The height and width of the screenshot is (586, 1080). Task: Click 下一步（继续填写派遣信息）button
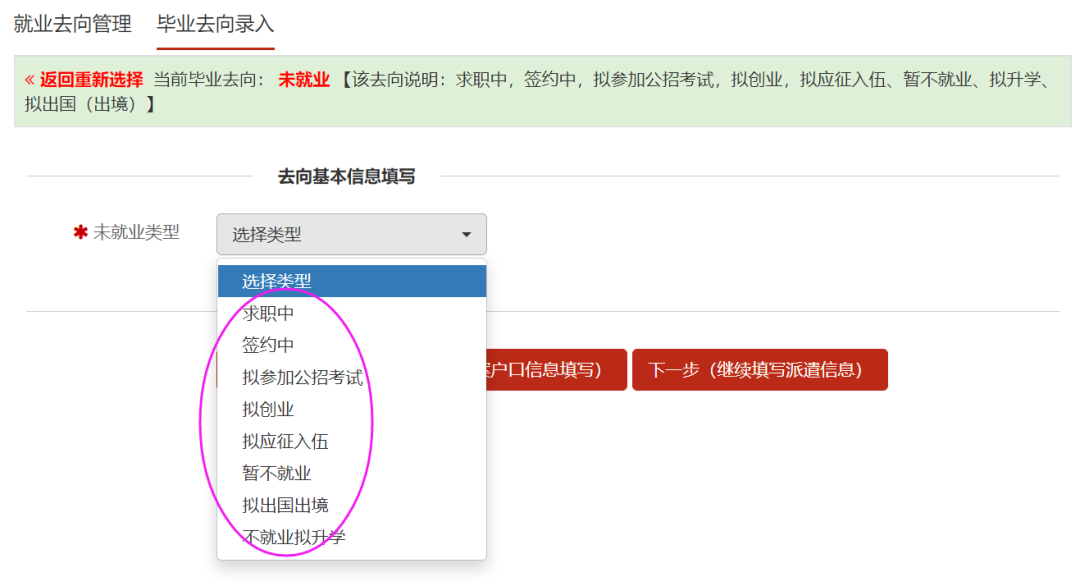point(760,370)
